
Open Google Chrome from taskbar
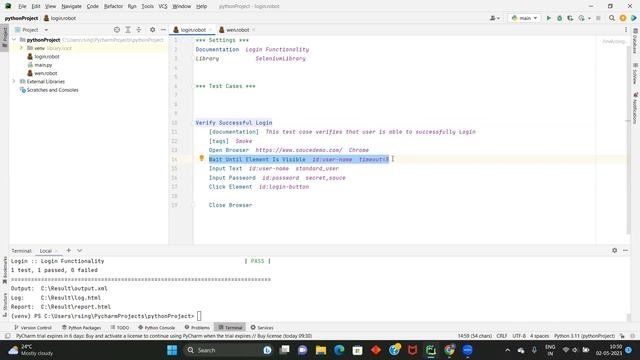[x=449, y=350]
